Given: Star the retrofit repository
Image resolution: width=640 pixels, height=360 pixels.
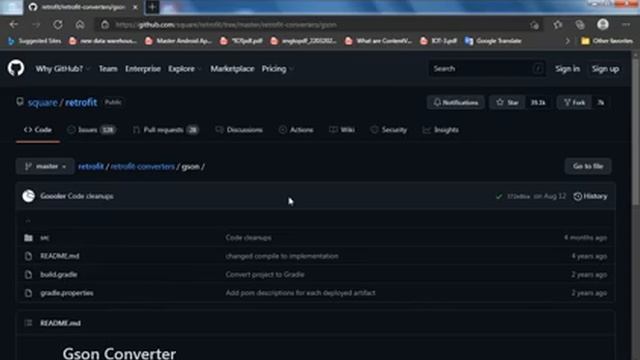Looking at the screenshot, I should (507, 102).
